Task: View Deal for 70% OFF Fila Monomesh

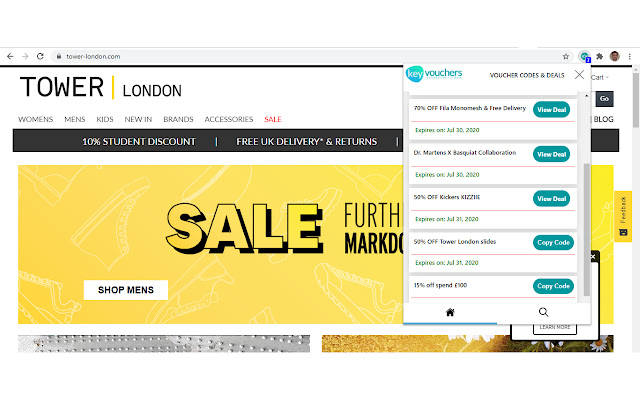Action: pyautogui.click(x=551, y=109)
